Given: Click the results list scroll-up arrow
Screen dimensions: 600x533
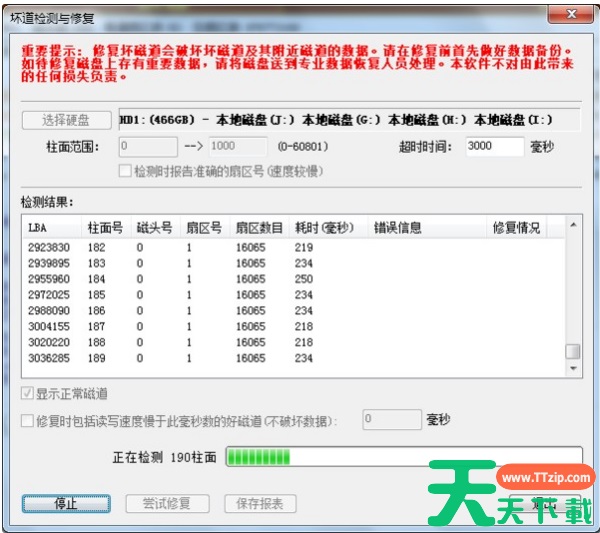Looking at the screenshot, I should (573, 228).
